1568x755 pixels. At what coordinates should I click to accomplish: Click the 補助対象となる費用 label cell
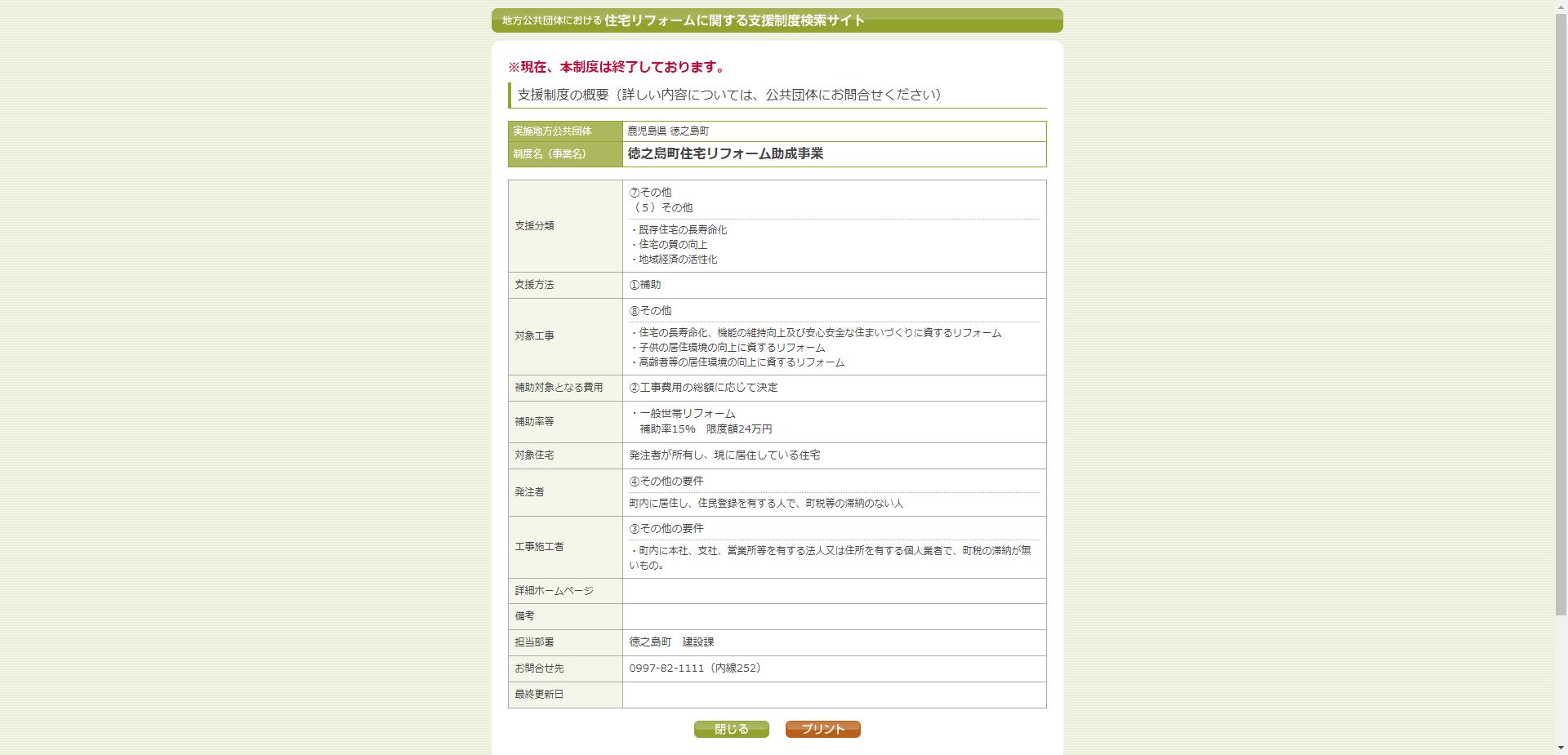[x=559, y=388]
